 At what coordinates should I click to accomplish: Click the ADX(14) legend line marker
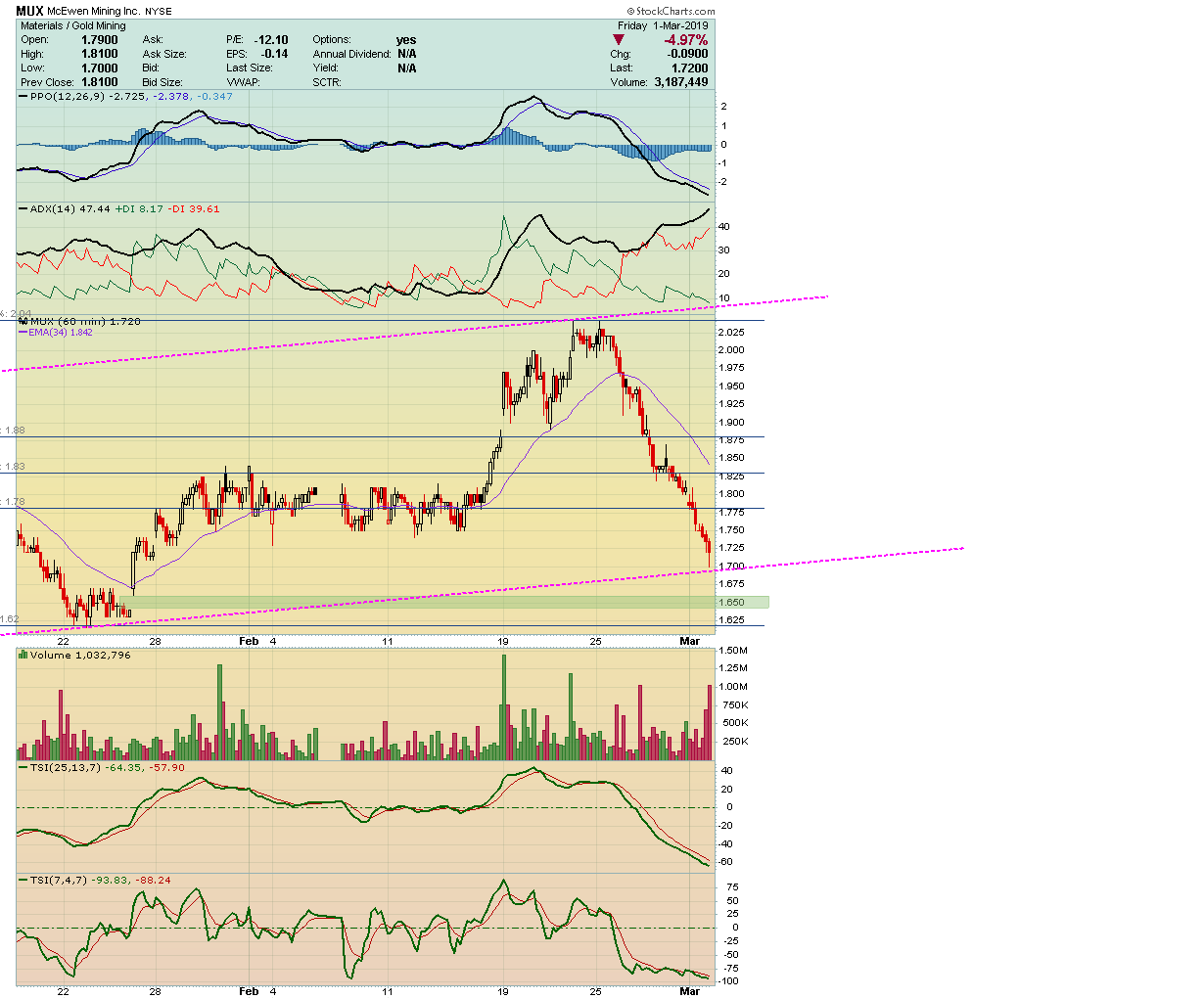tap(23, 208)
